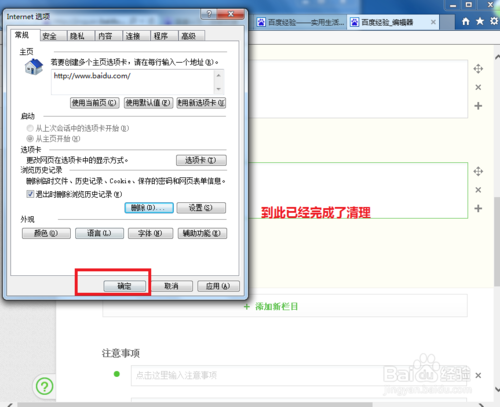This screenshot has height=407, width=500.
Task: Confirm with the 确定 button
Action: tap(125, 286)
